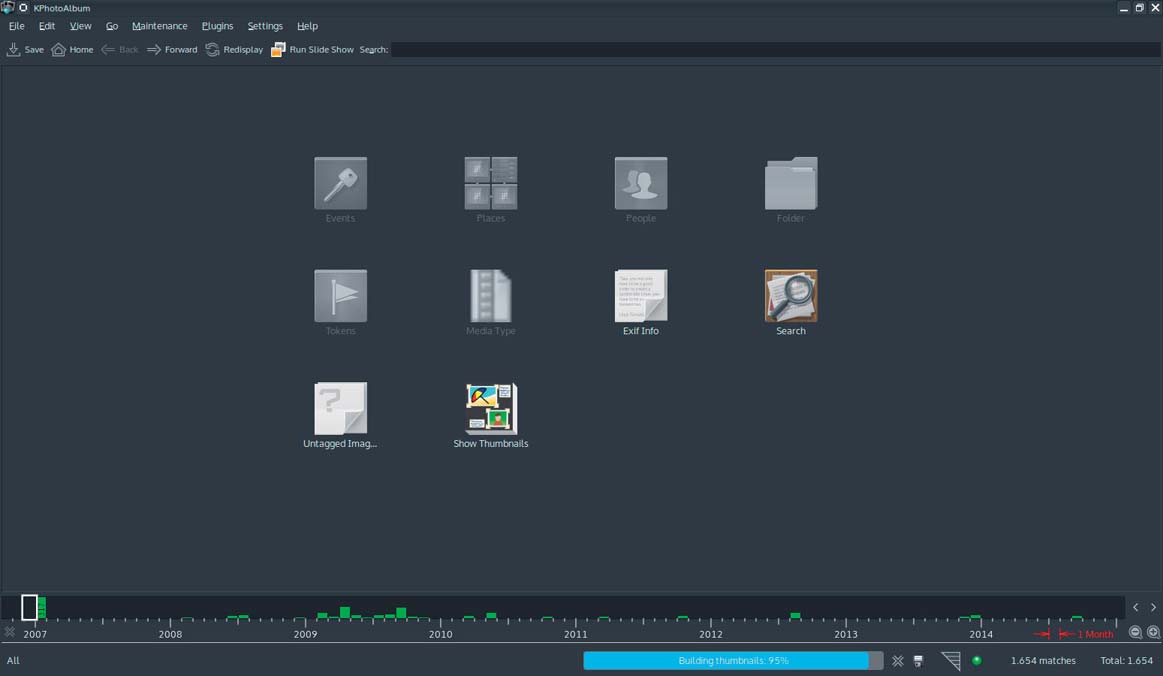Viewport: 1163px width, 676px height.
Task: Open the Plugins menu
Action: tap(217, 26)
